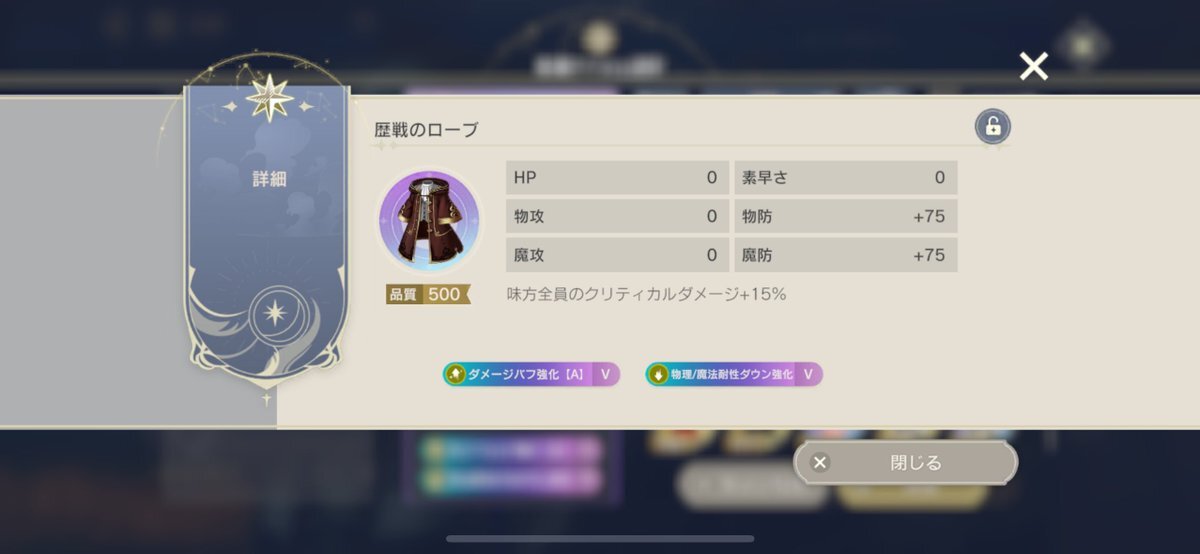
Task: Select the HP stat row
Action: click(617, 178)
